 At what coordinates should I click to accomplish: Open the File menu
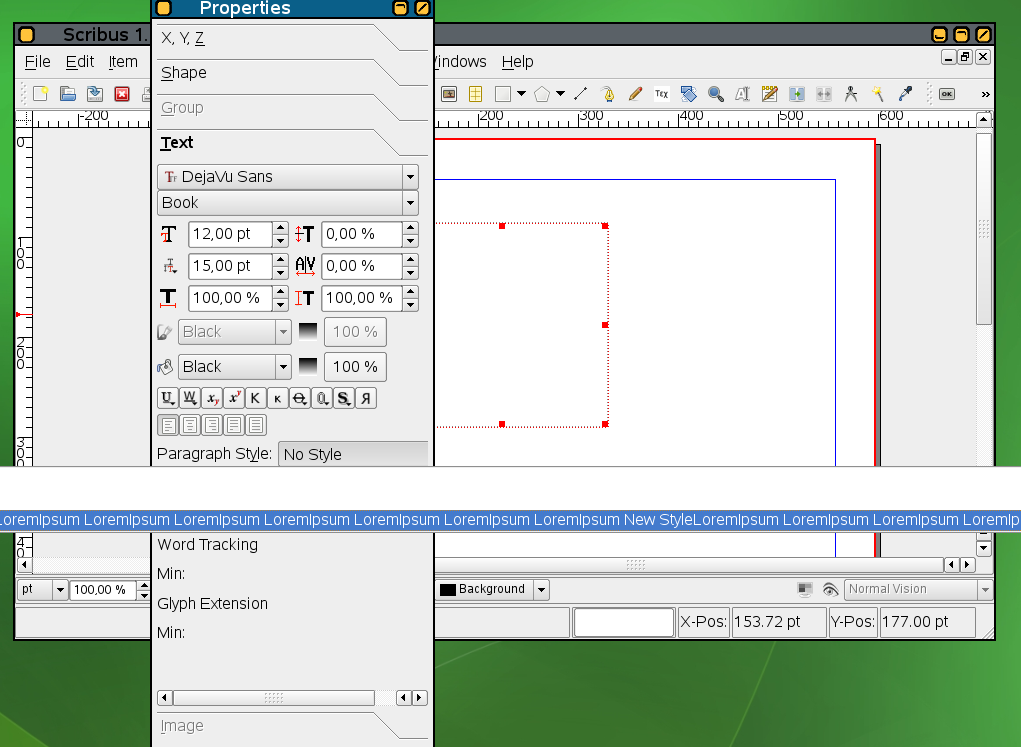(x=37, y=62)
